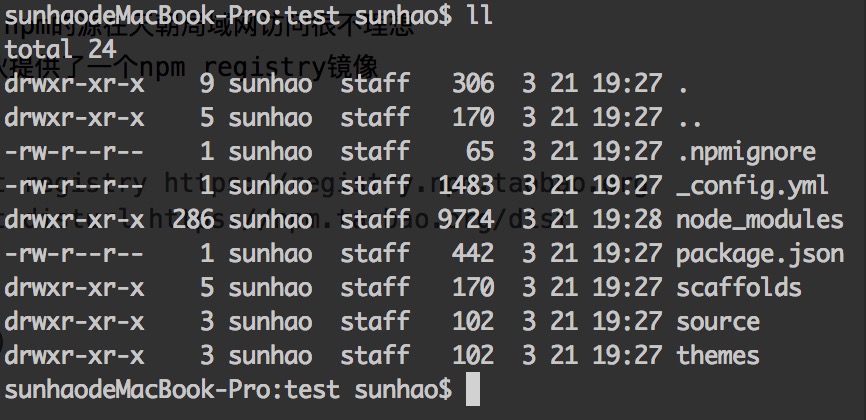Click the themes directory name

718,355
